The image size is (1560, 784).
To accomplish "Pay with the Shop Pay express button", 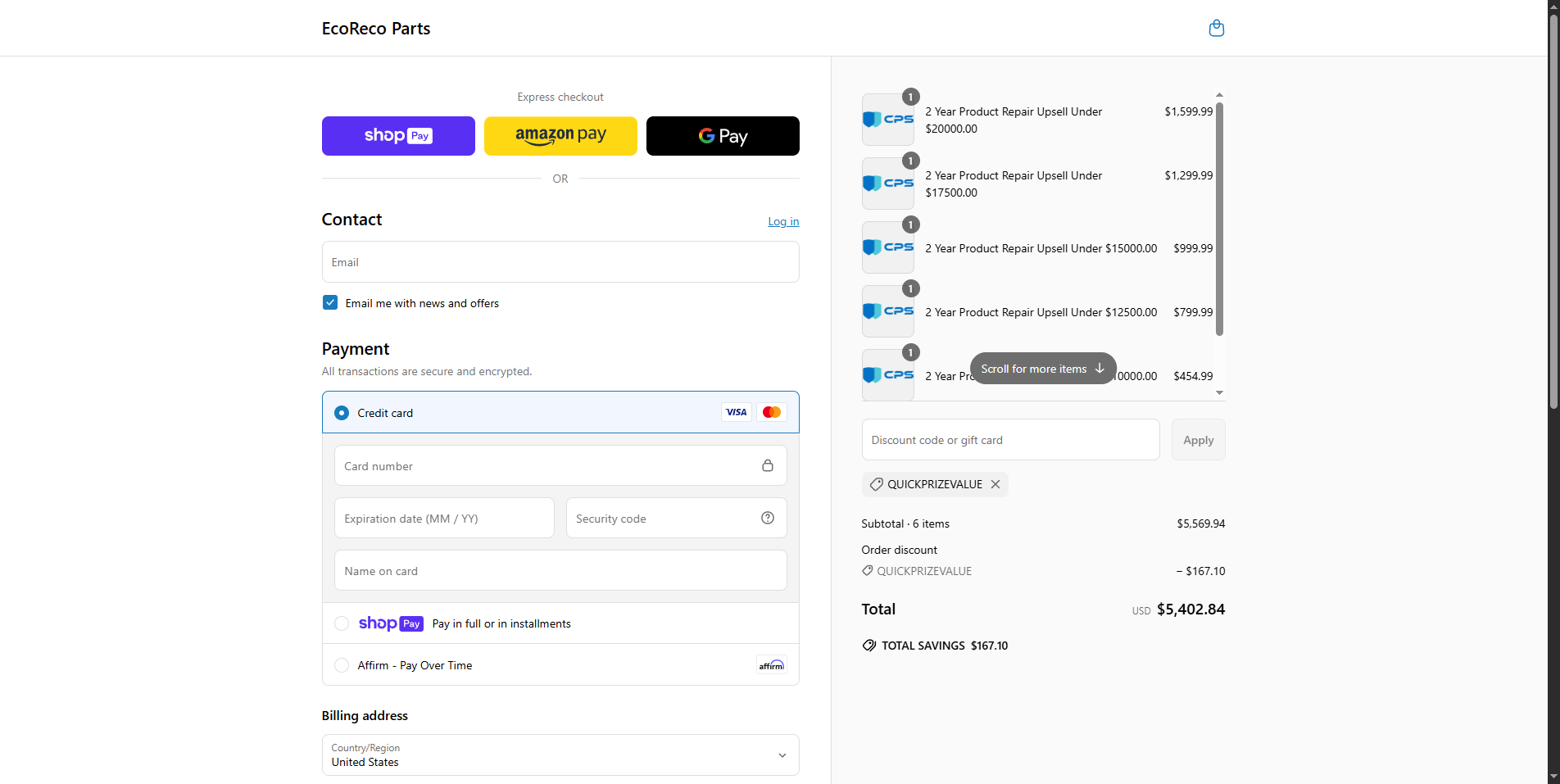I will click(398, 136).
